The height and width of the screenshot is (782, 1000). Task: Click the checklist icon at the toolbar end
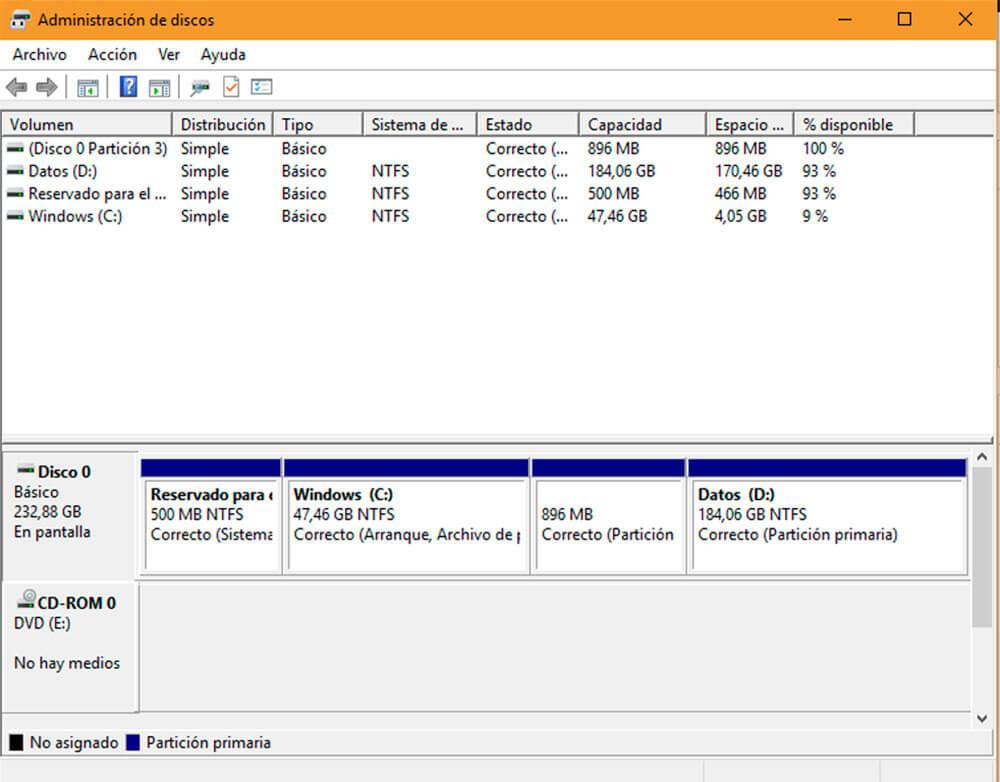point(262,87)
